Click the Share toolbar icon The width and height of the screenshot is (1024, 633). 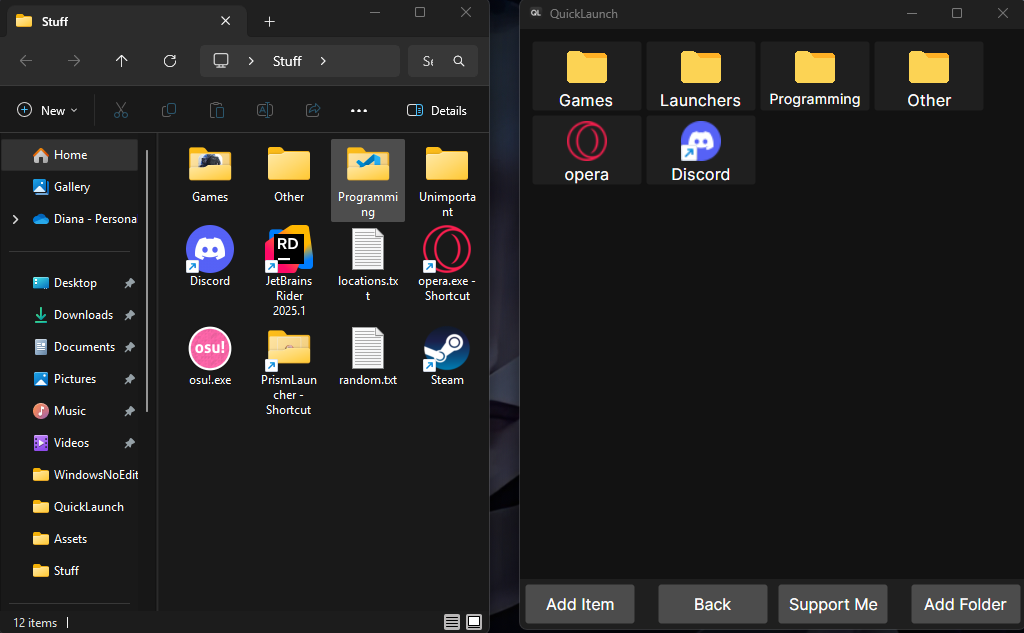(313, 110)
